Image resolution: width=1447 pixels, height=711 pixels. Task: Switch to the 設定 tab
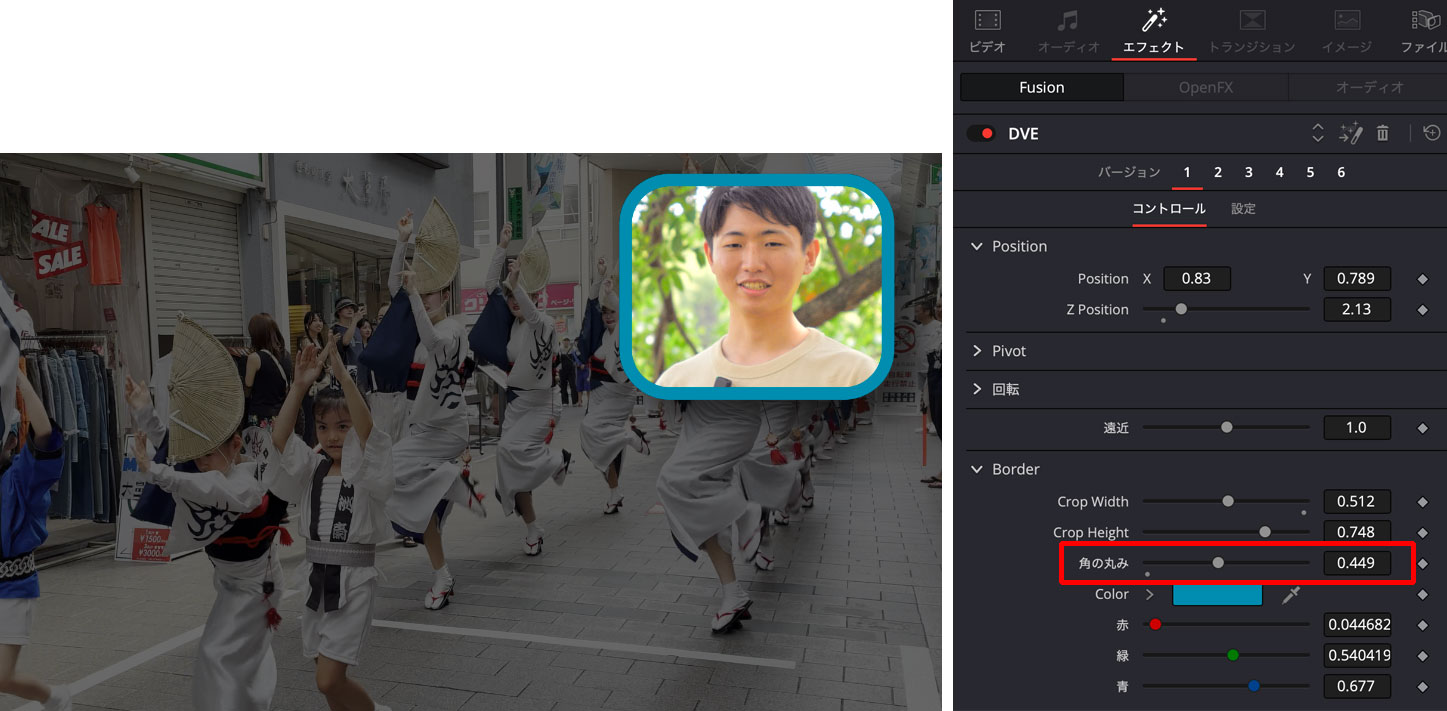click(1243, 209)
